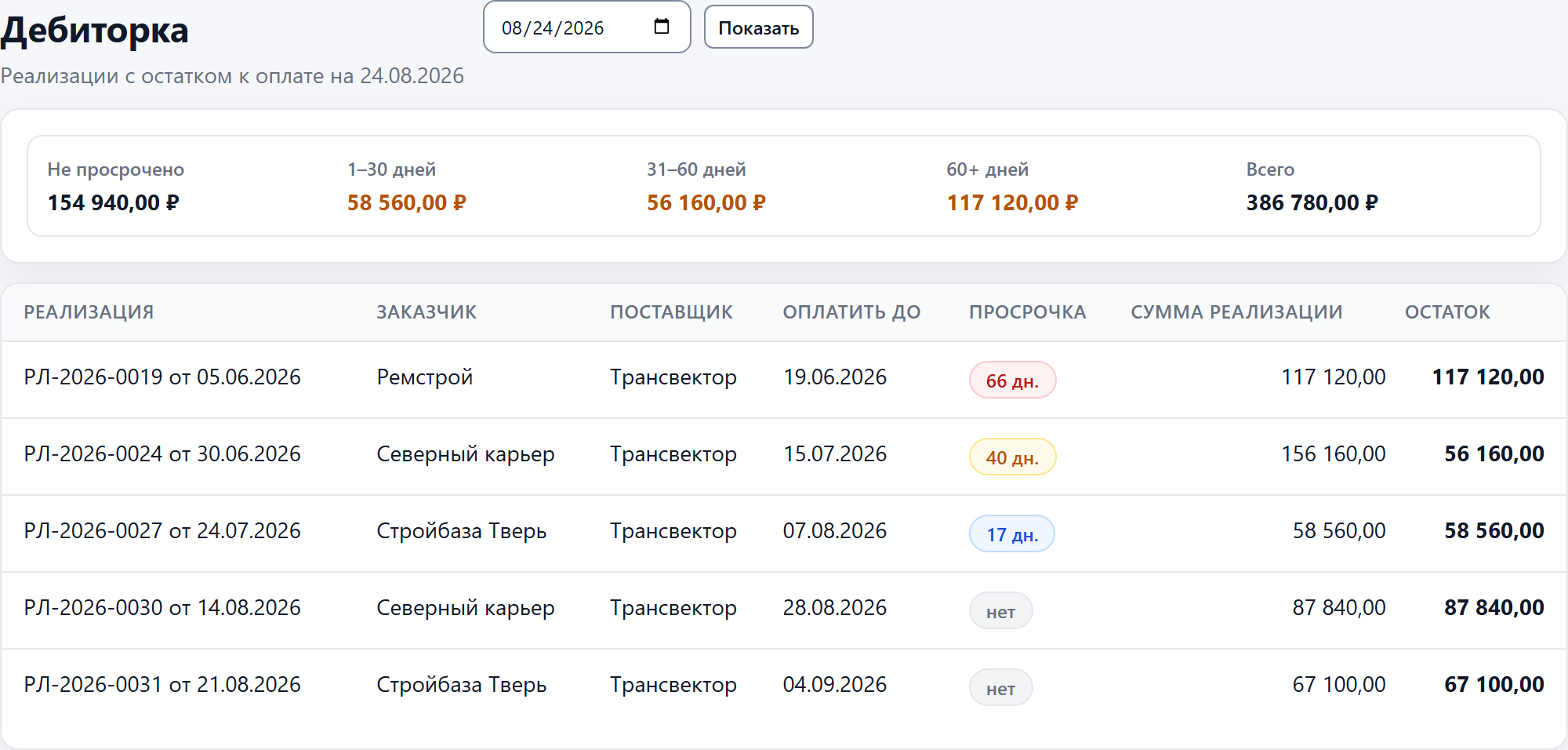
Task: Click customer name Ремстрой
Action: pos(425,377)
